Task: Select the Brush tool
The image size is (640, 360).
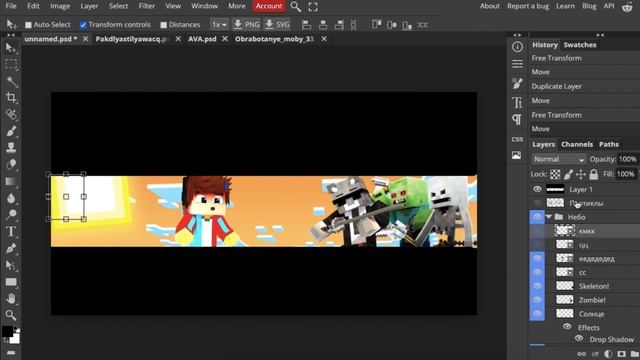Action: (x=11, y=131)
